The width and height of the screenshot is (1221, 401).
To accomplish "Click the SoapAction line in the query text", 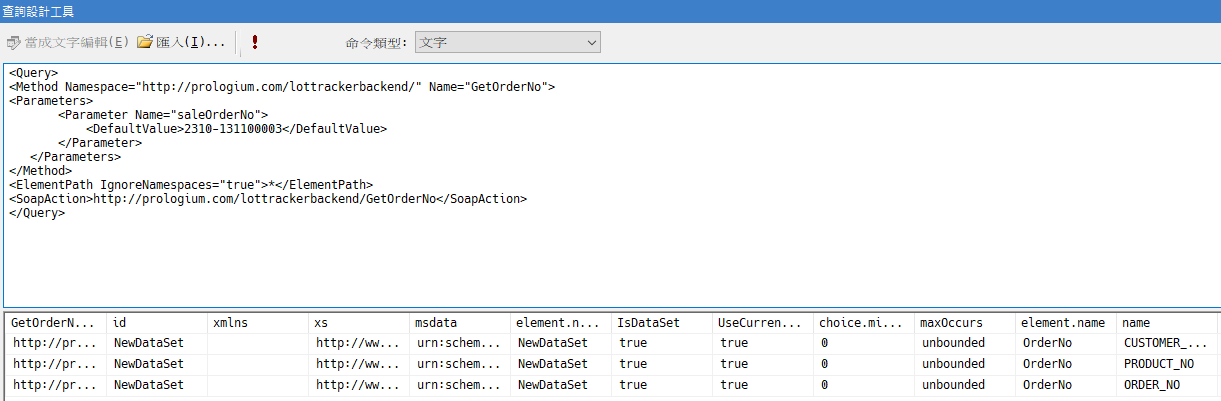I will 267,199.
